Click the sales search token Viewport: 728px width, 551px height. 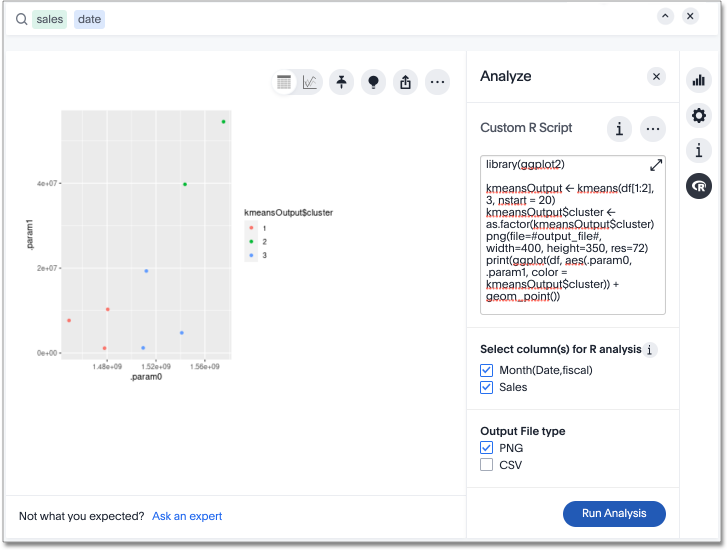click(x=49, y=19)
